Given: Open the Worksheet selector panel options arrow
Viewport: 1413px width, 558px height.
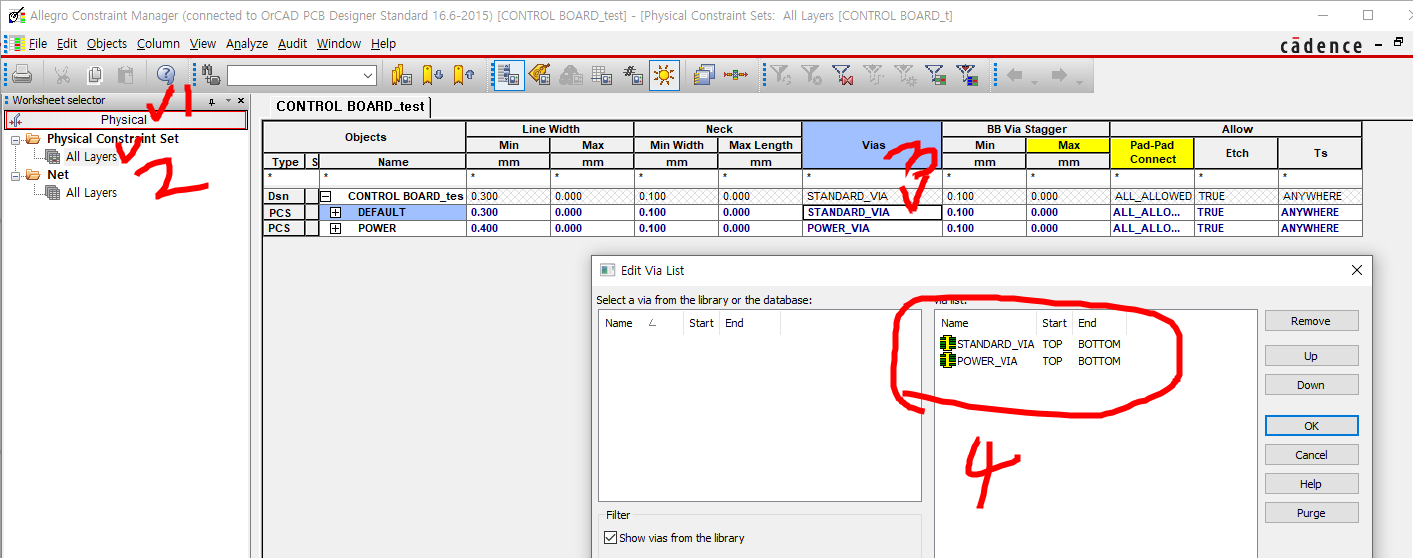Looking at the screenshot, I should coord(227,101).
